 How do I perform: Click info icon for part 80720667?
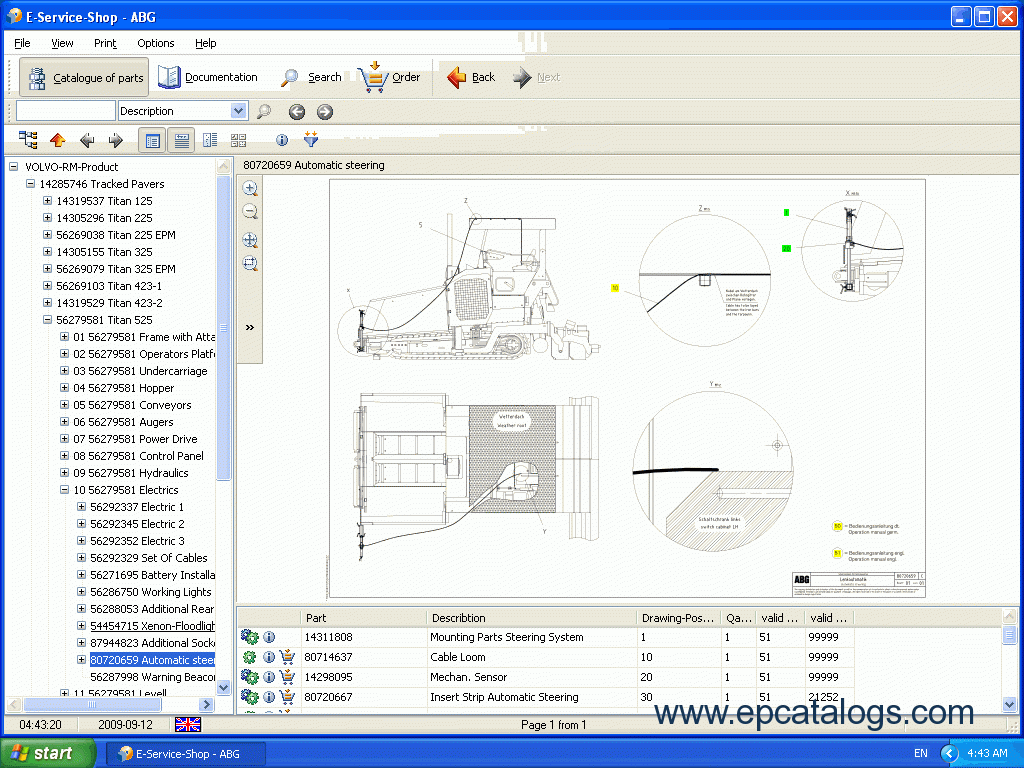[x=269, y=697]
